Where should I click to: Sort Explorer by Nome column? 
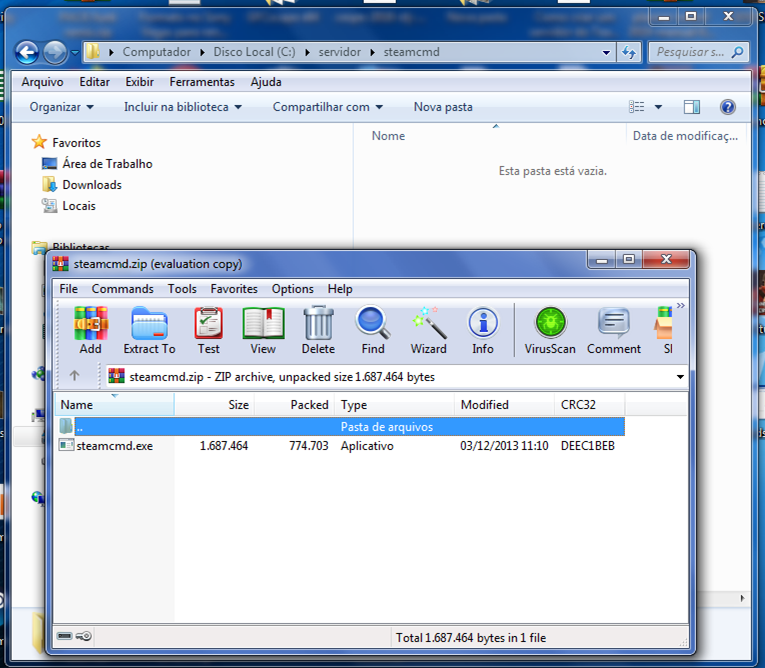pyautogui.click(x=490, y=136)
